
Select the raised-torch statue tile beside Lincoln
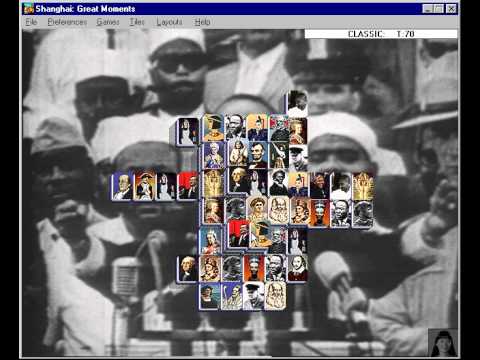(279, 155)
